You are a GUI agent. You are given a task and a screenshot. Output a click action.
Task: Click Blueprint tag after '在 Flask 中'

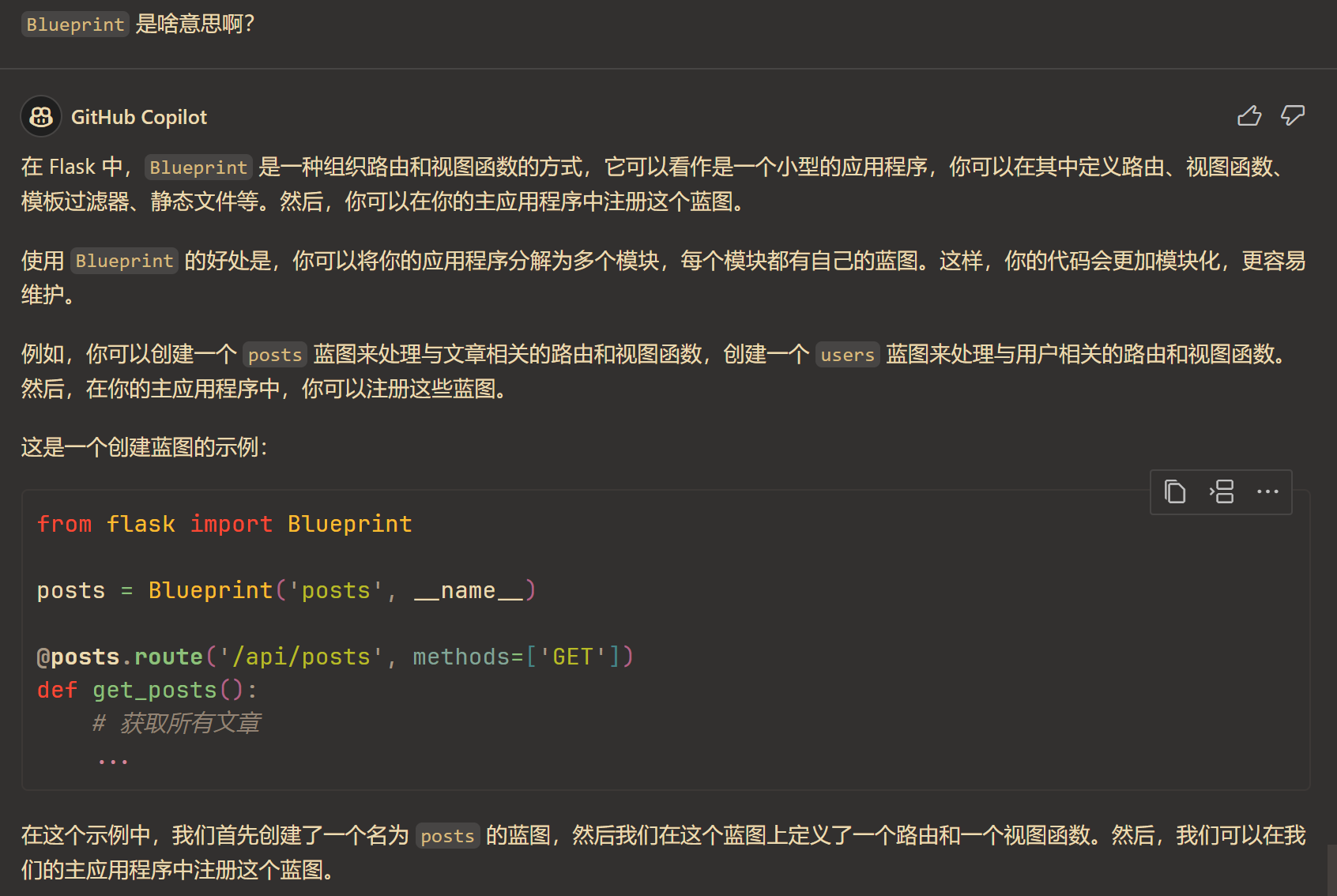[198, 168]
